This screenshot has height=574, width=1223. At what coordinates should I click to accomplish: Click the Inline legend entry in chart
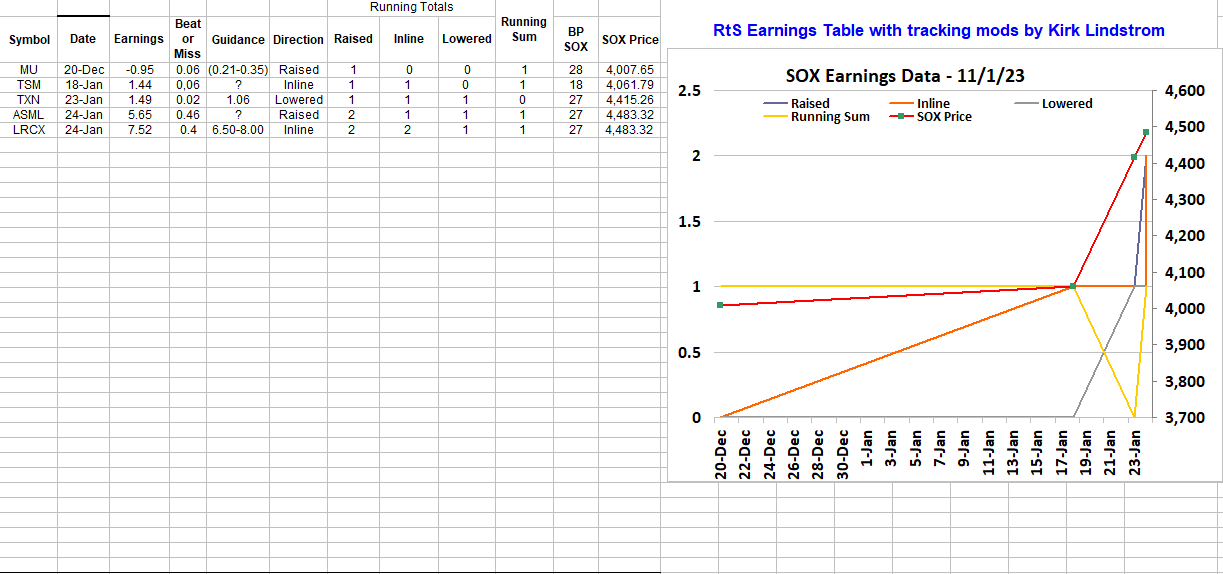click(x=933, y=103)
